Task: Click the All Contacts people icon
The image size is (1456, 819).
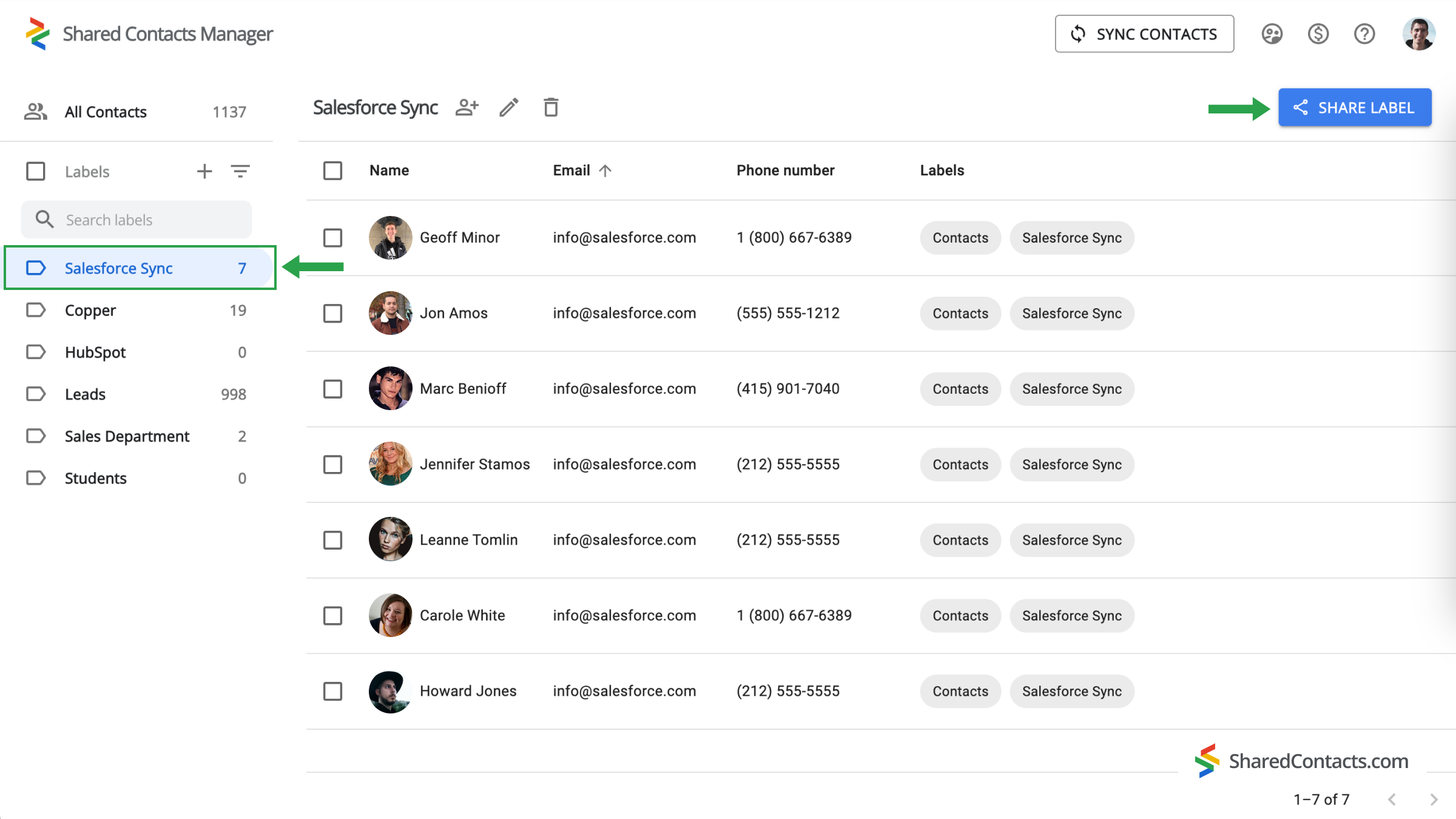Action: pos(36,112)
